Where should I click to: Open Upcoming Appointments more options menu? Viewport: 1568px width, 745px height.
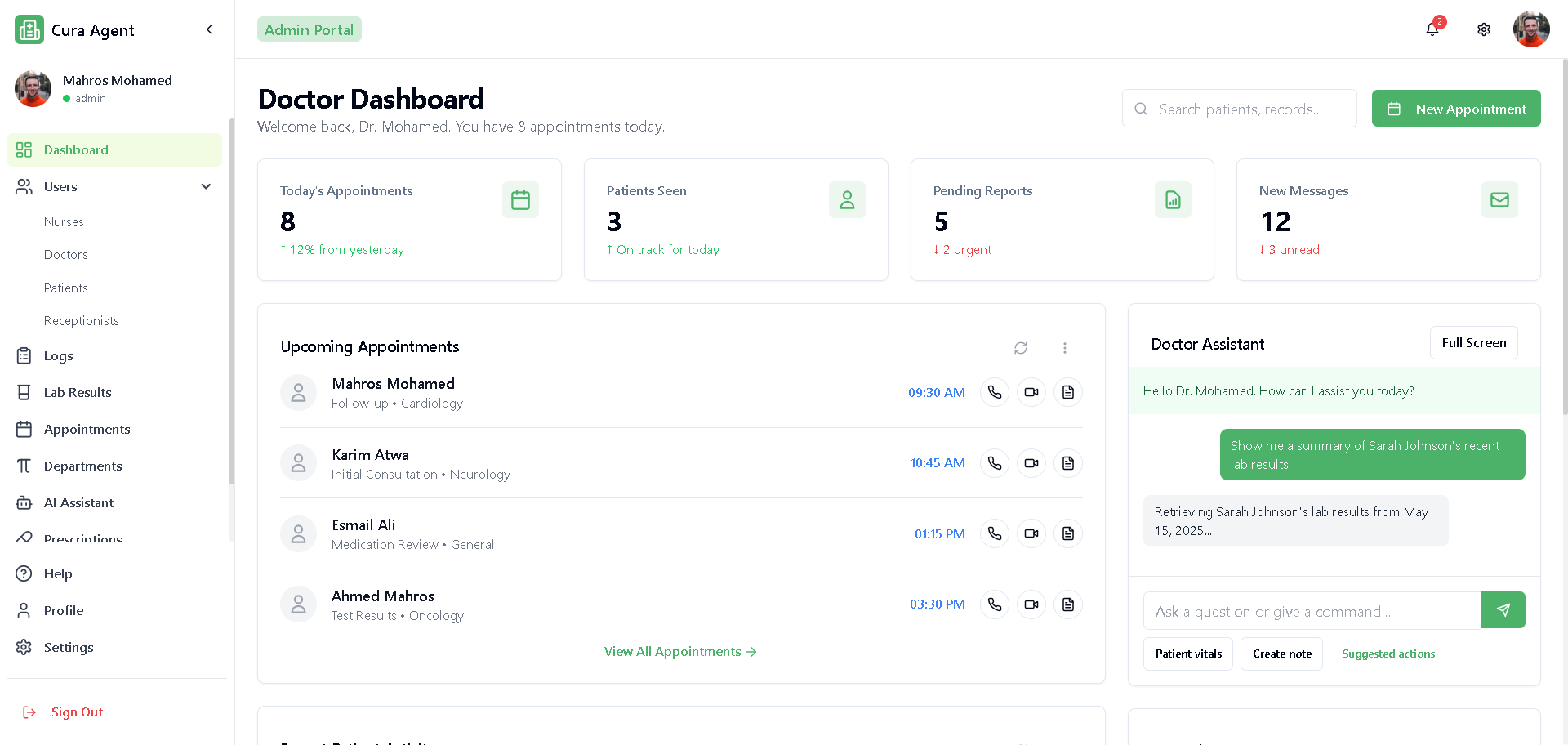click(1064, 348)
